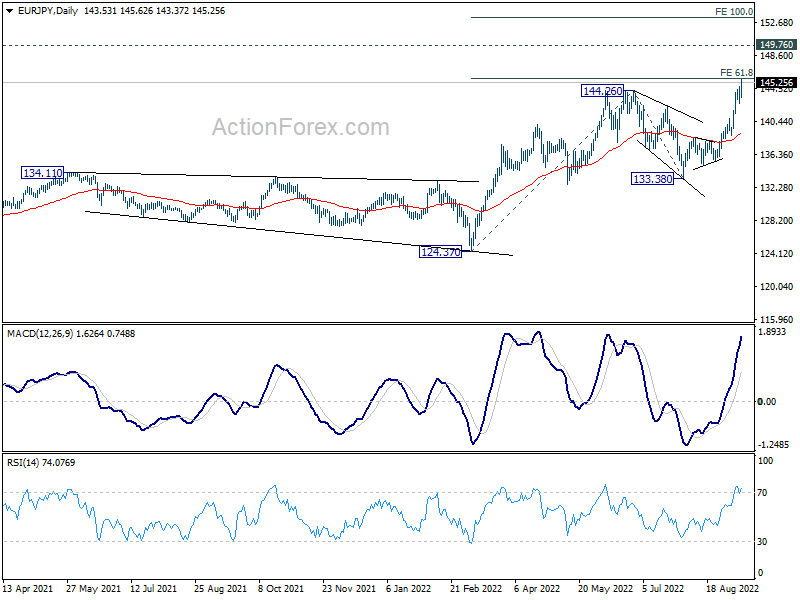Select the 124.370 price label
The height and width of the screenshot is (600, 800).
tap(440, 252)
